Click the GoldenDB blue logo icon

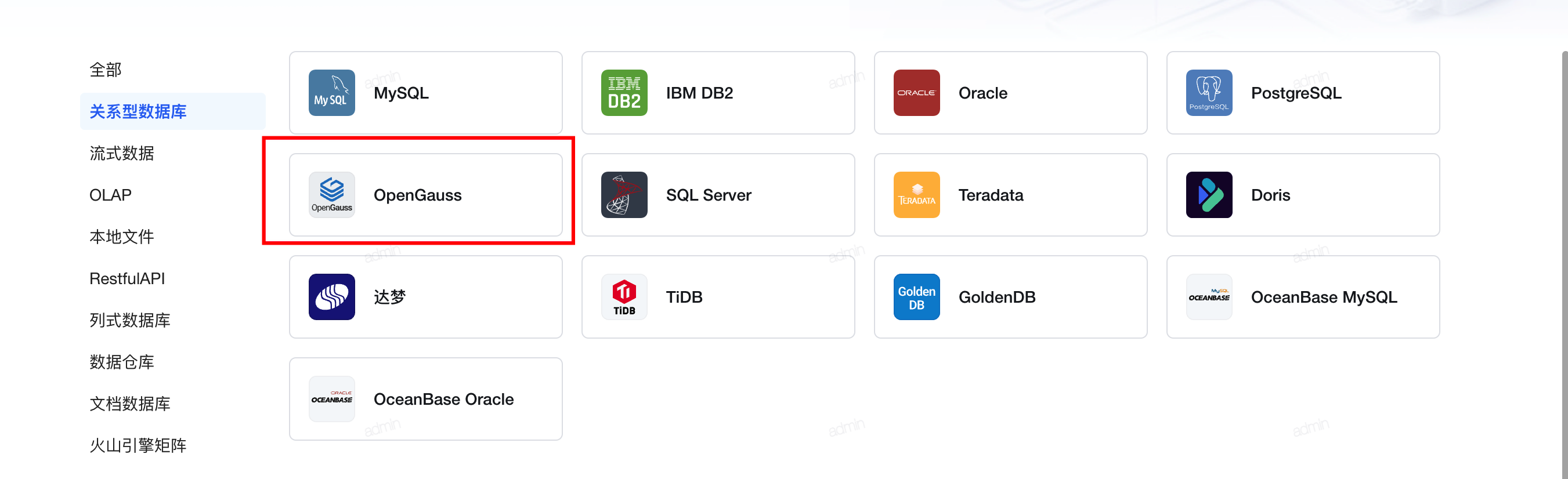(x=917, y=297)
